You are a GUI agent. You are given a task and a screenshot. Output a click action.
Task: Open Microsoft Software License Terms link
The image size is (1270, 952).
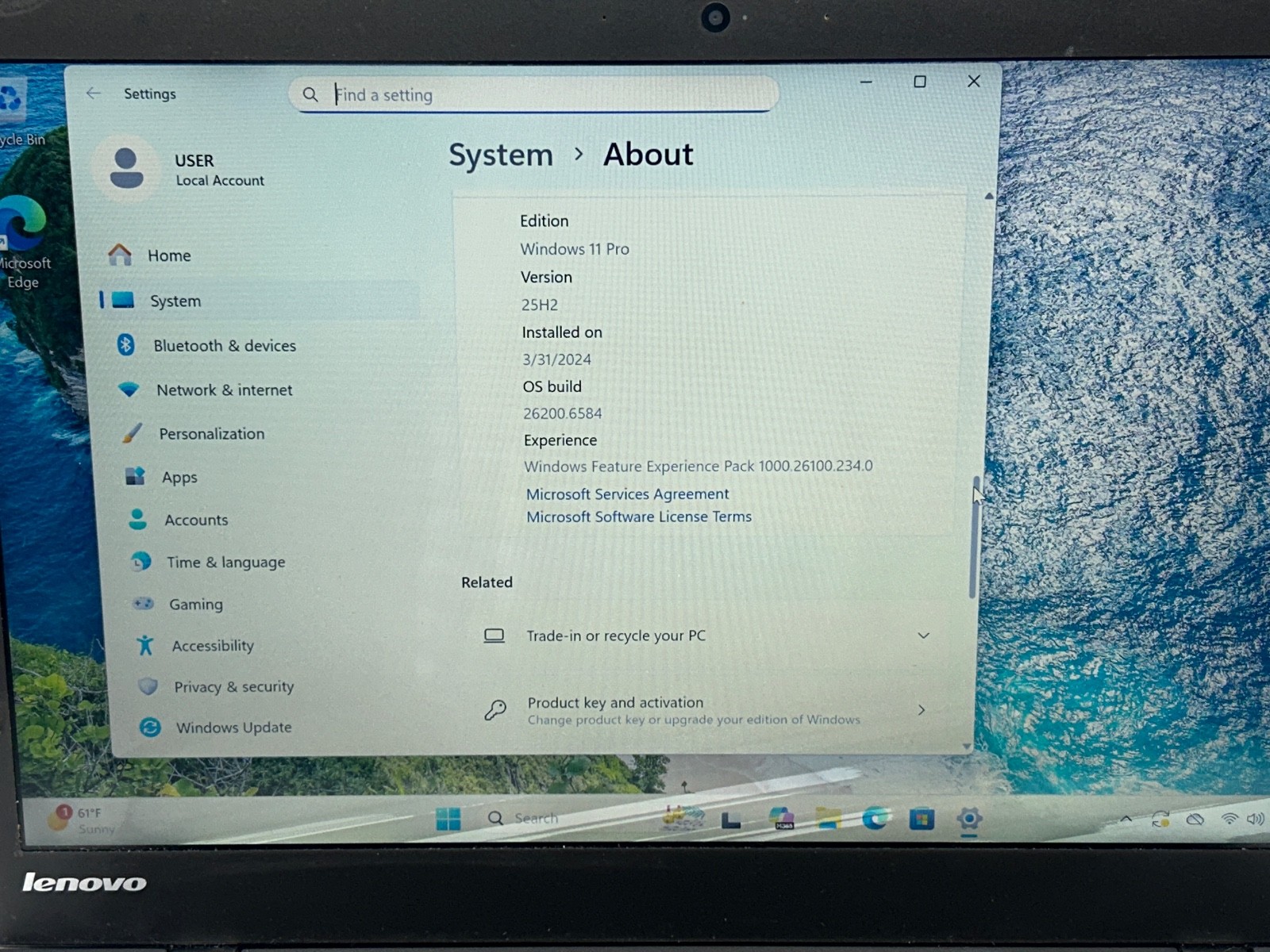[639, 516]
